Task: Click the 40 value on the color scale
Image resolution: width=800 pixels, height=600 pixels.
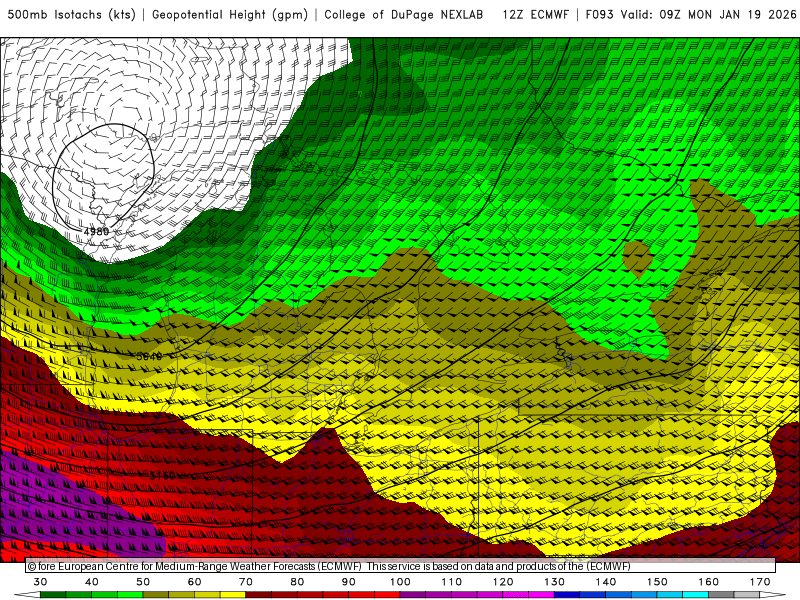Action: point(92,582)
